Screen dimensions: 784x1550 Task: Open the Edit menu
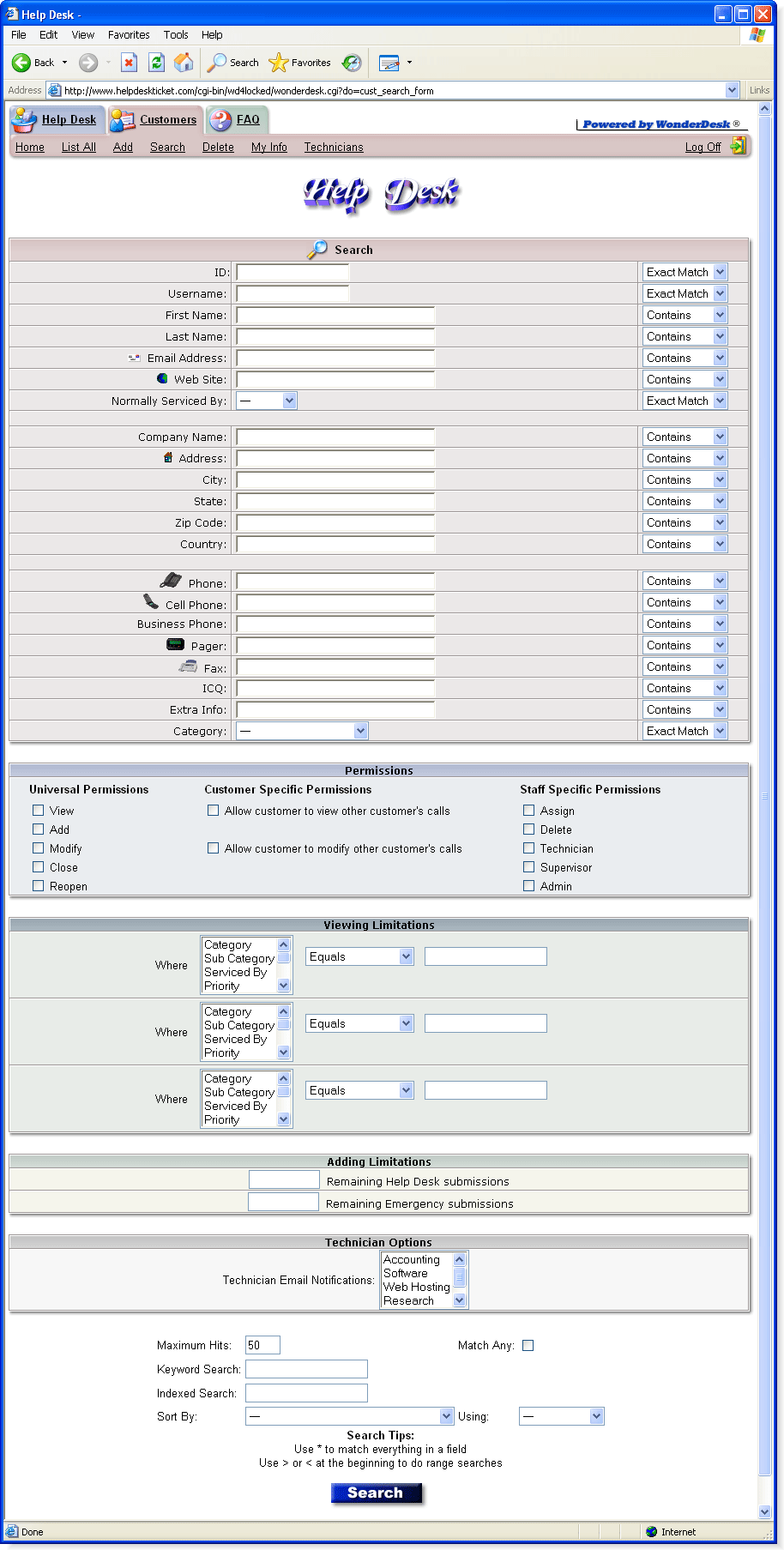[49, 35]
